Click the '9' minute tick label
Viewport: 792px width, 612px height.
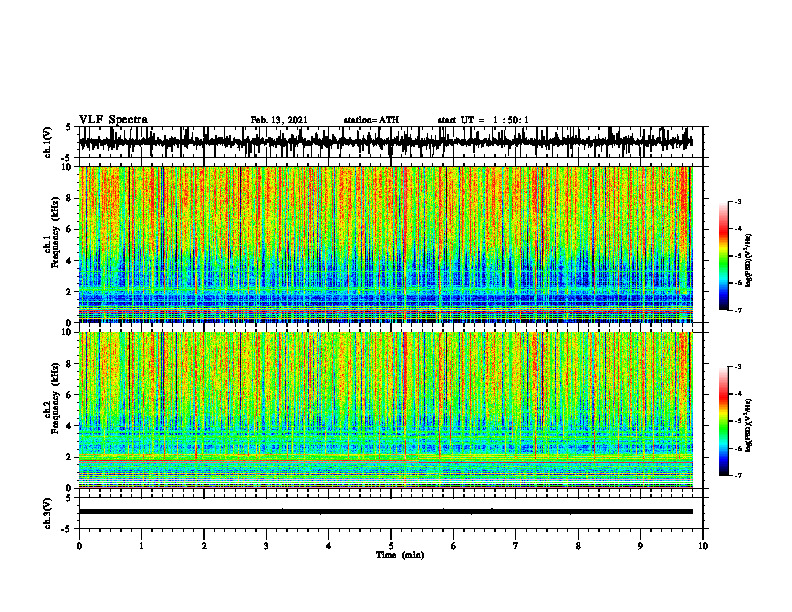click(640, 546)
